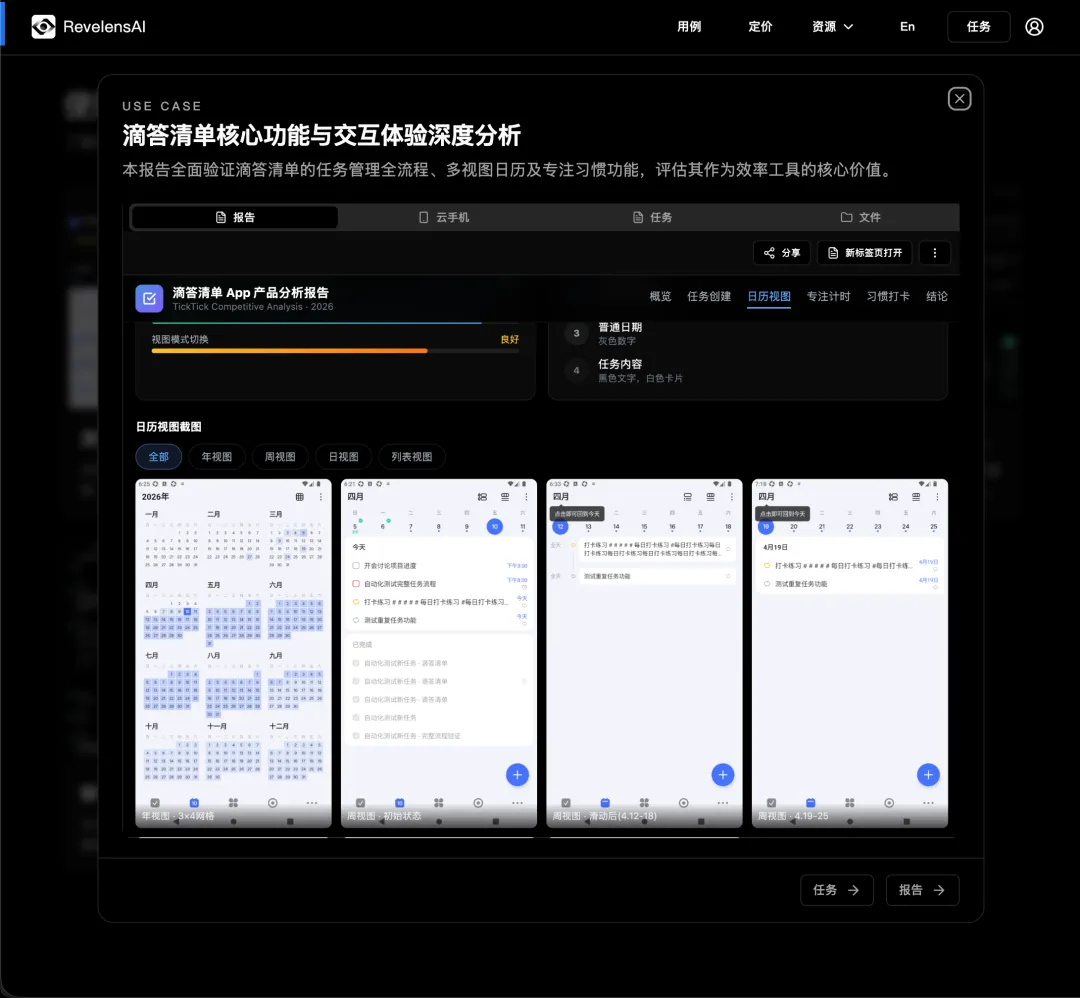This screenshot has height=998, width=1080.
Task: Open the three-dot more options menu
Action: coord(935,253)
